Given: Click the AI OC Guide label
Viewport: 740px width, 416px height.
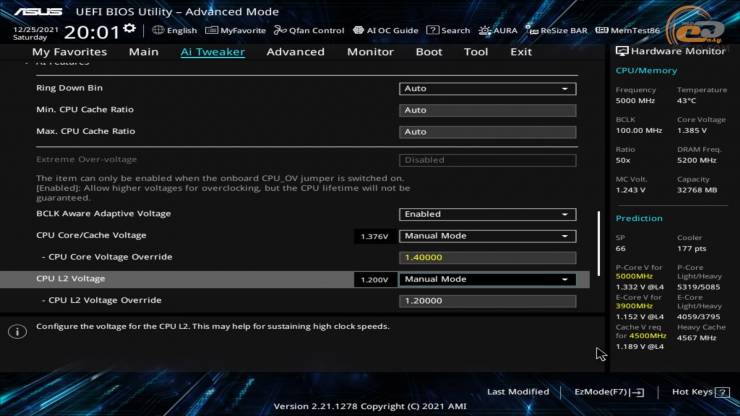Looking at the screenshot, I should click(x=392, y=31).
